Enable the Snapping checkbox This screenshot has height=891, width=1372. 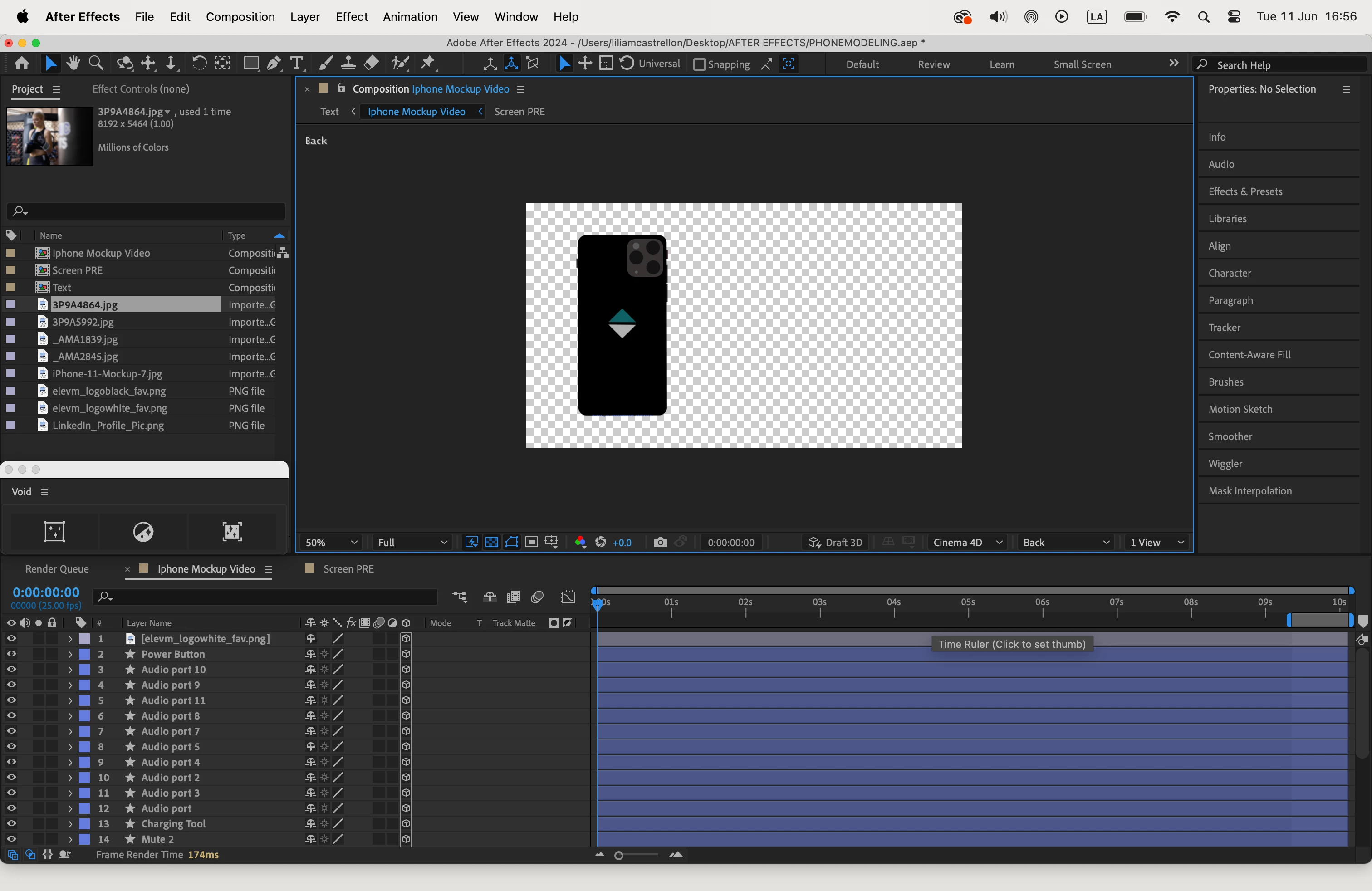(x=699, y=64)
